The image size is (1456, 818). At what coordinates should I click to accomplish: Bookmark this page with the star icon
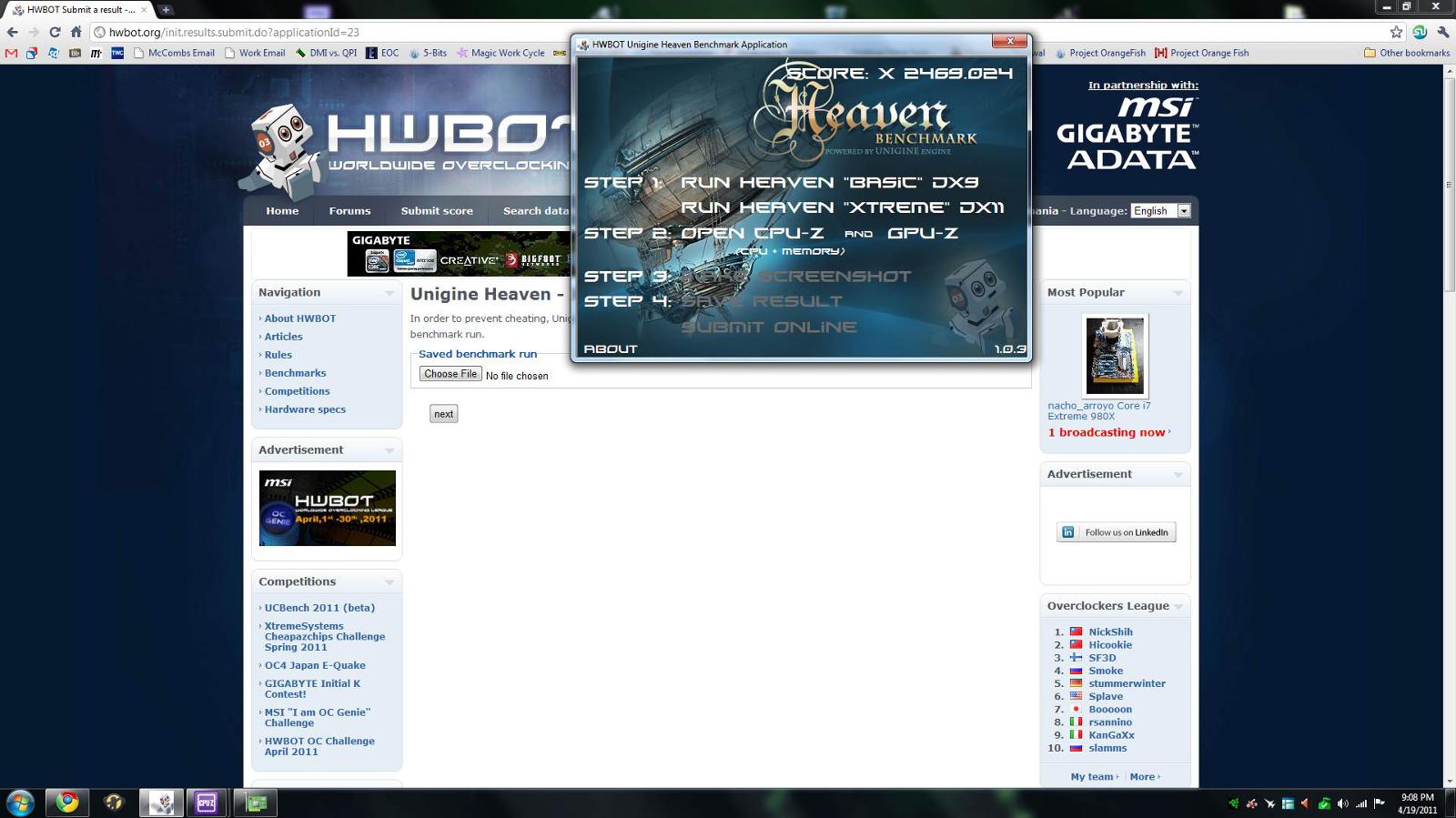1396,32
